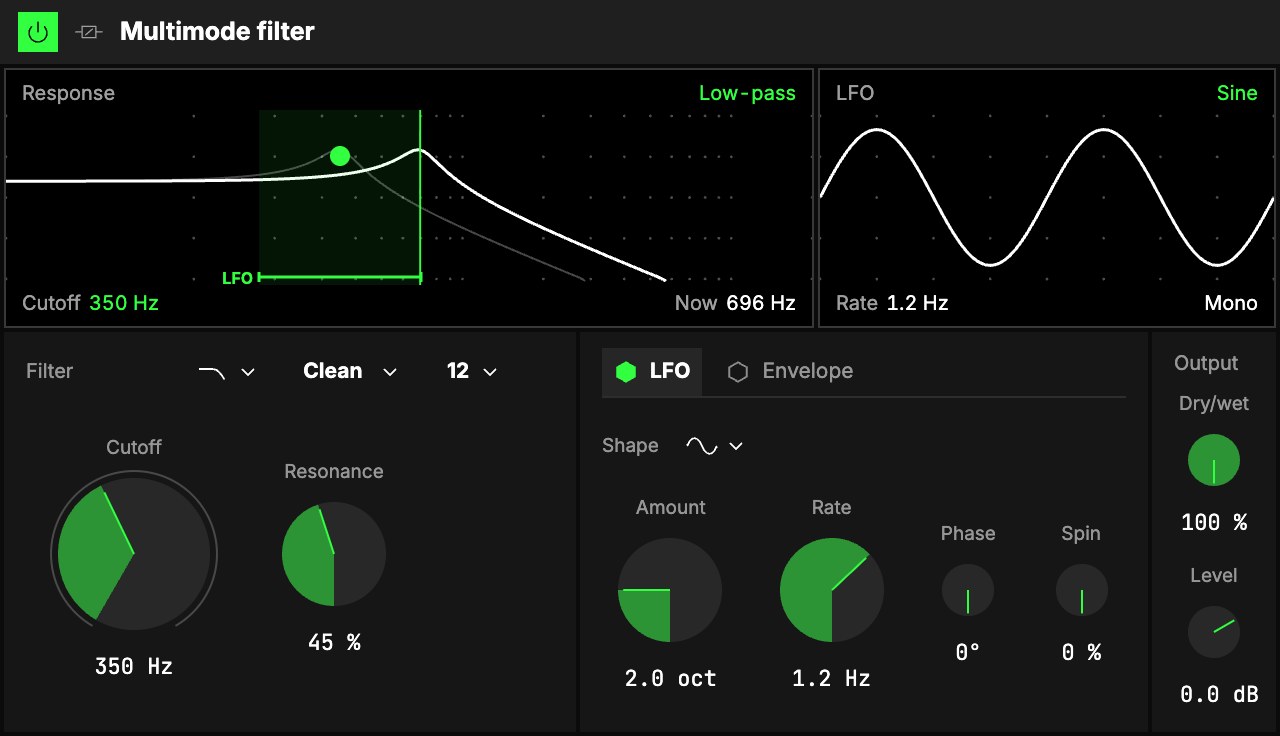Click the Multimode filter title
The width and height of the screenshot is (1280, 736).
click(x=217, y=32)
